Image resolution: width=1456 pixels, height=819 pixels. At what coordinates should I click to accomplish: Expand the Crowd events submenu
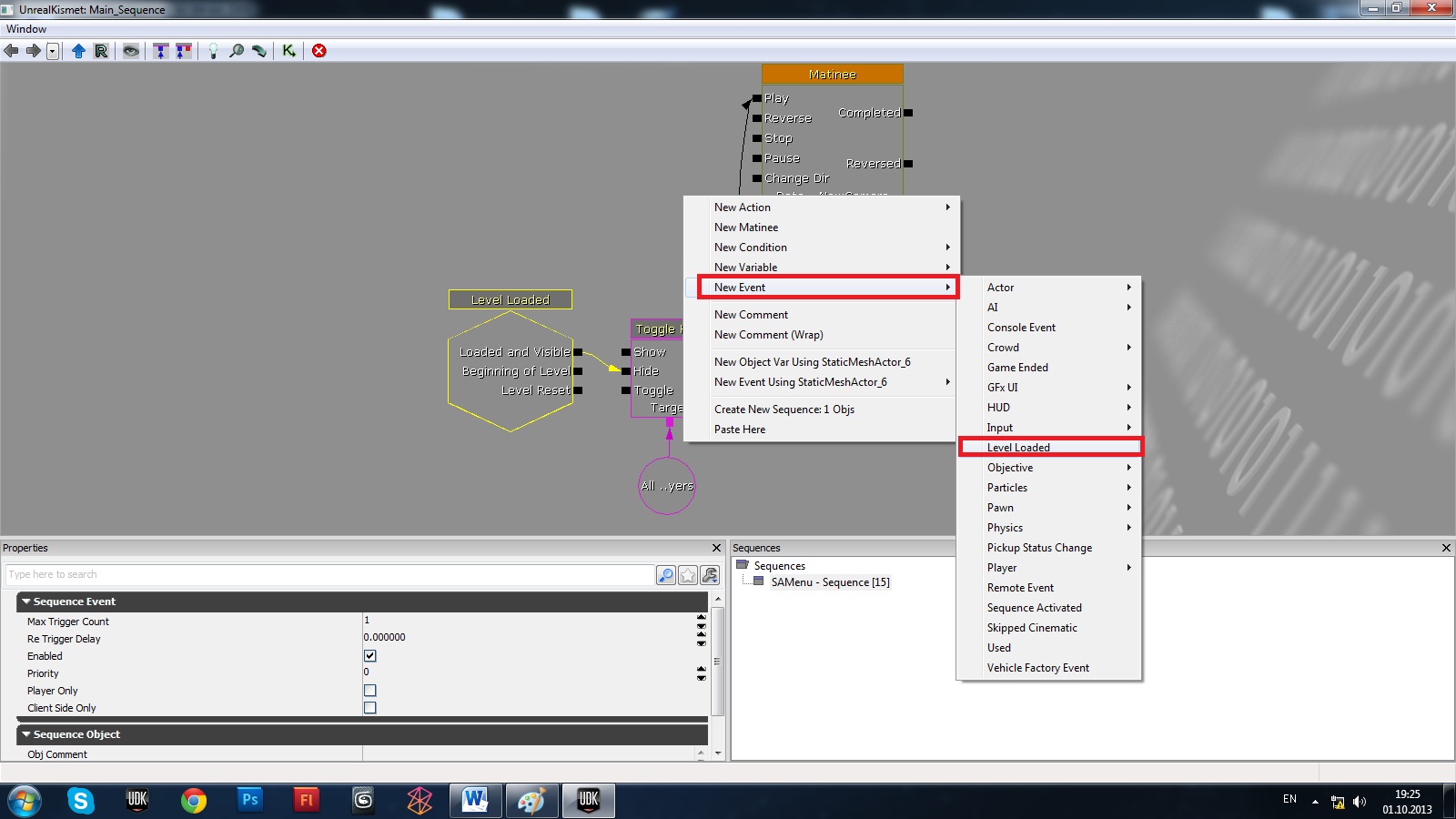pyautogui.click(x=1049, y=348)
